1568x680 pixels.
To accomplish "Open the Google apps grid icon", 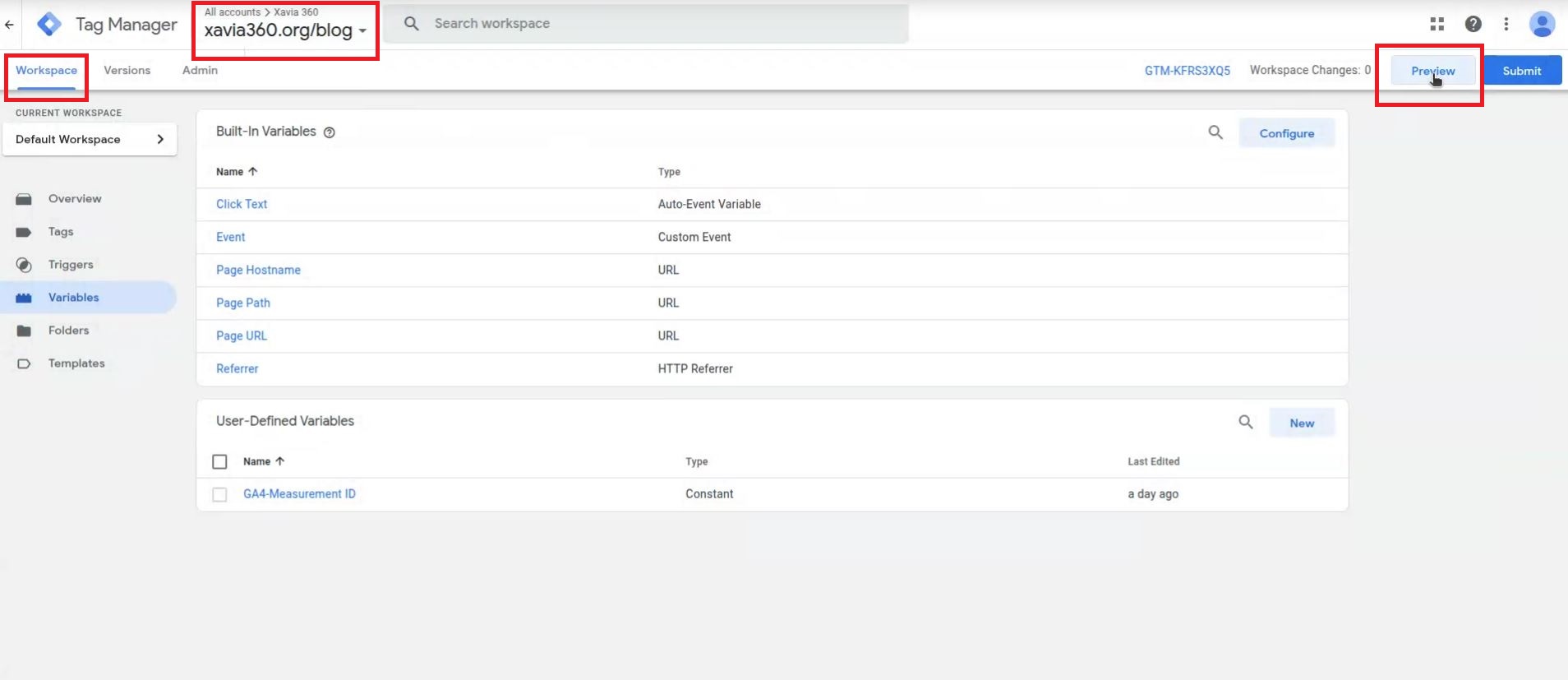I will (1437, 24).
